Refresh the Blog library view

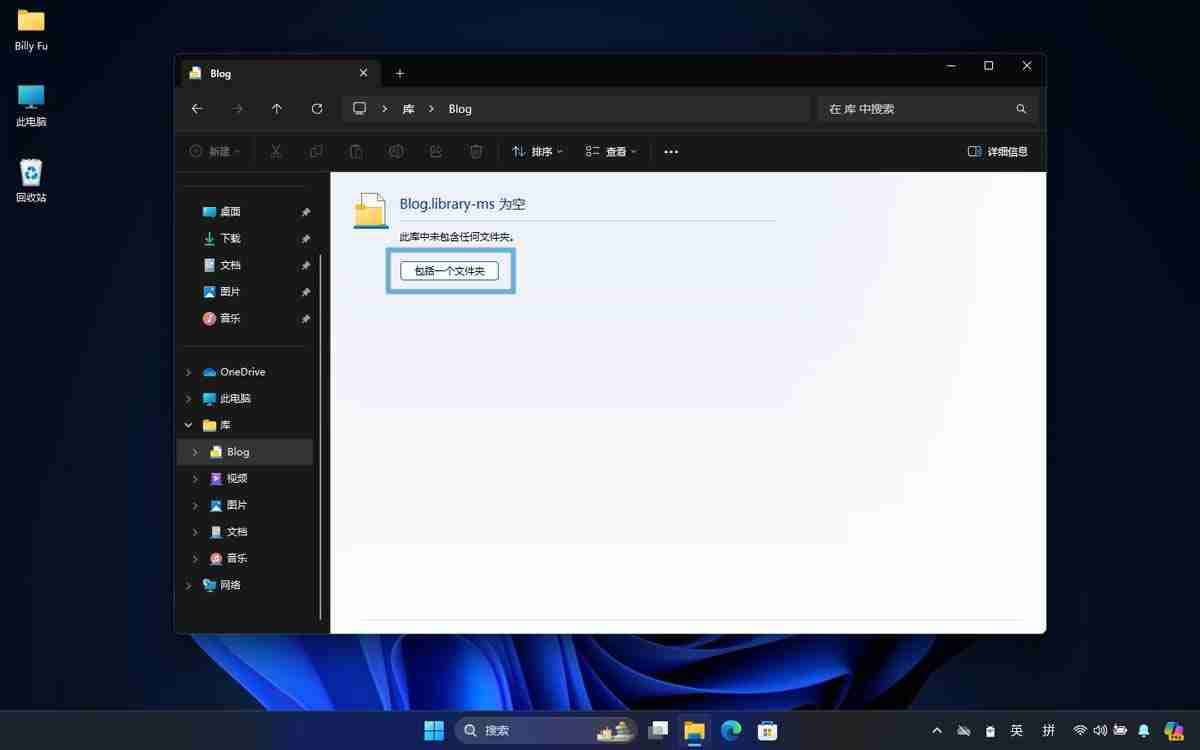point(317,108)
